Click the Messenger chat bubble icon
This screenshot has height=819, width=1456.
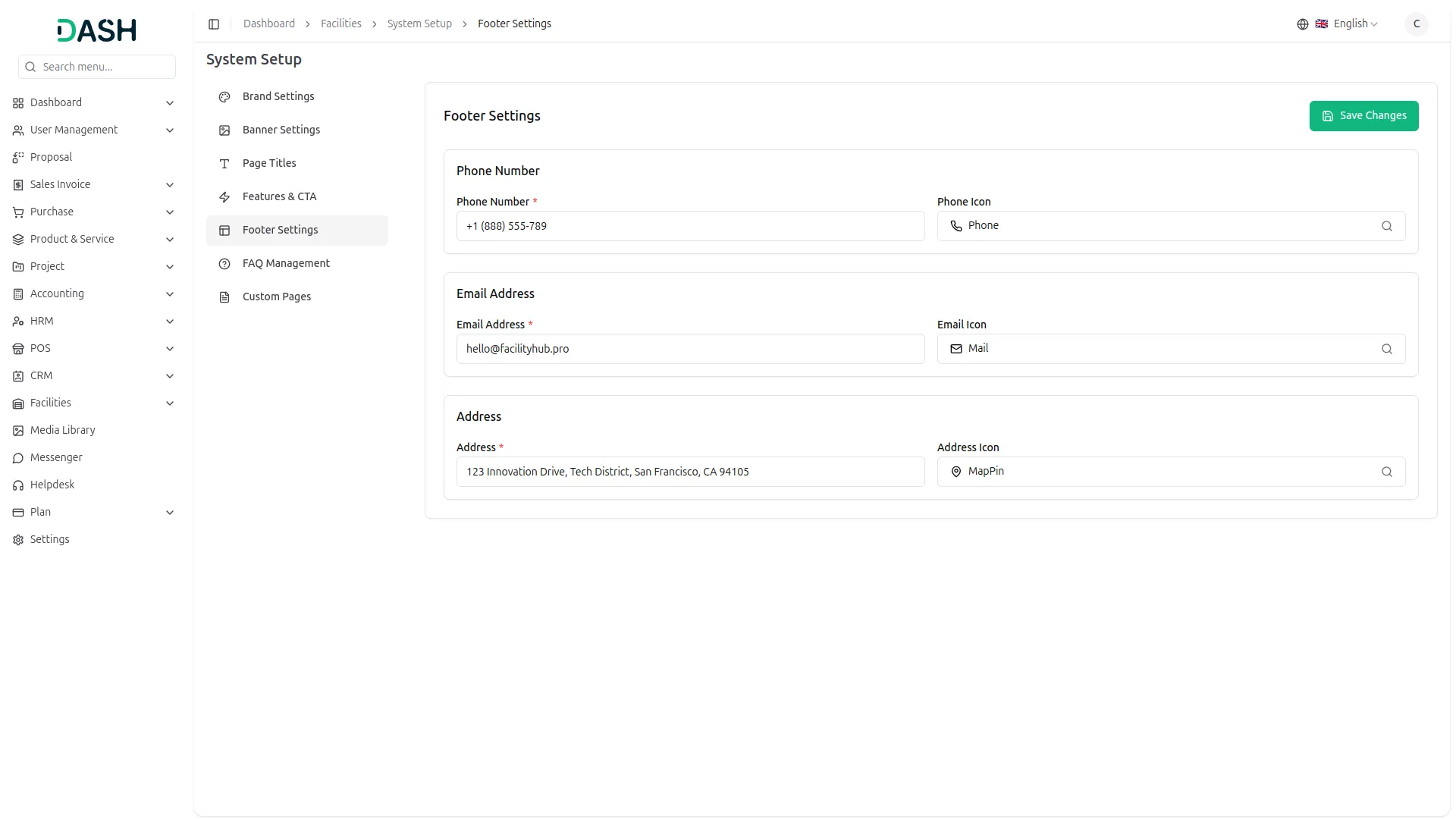click(x=18, y=458)
